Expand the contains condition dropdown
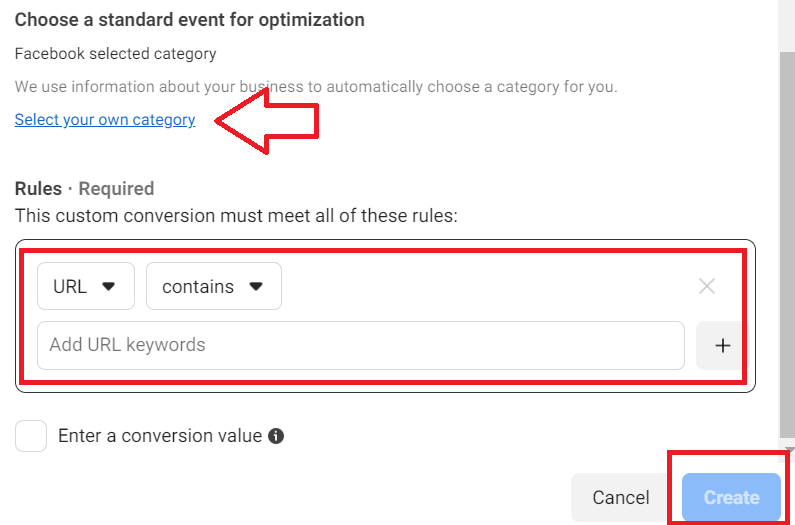795x525 pixels. click(214, 286)
